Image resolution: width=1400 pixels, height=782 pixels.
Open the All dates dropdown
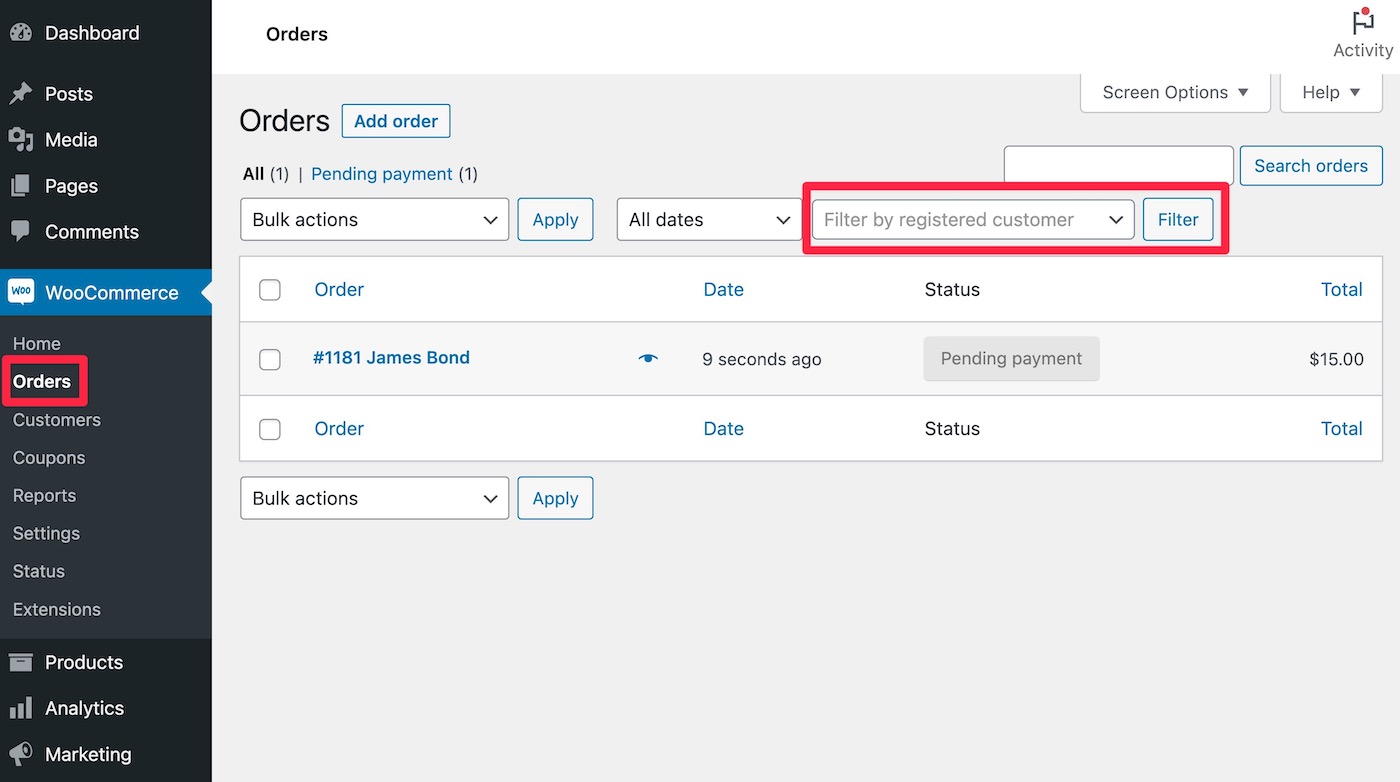[710, 220]
